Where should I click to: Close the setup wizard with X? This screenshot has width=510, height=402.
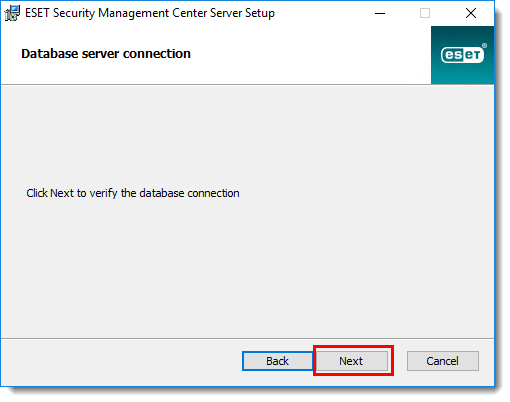click(471, 13)
